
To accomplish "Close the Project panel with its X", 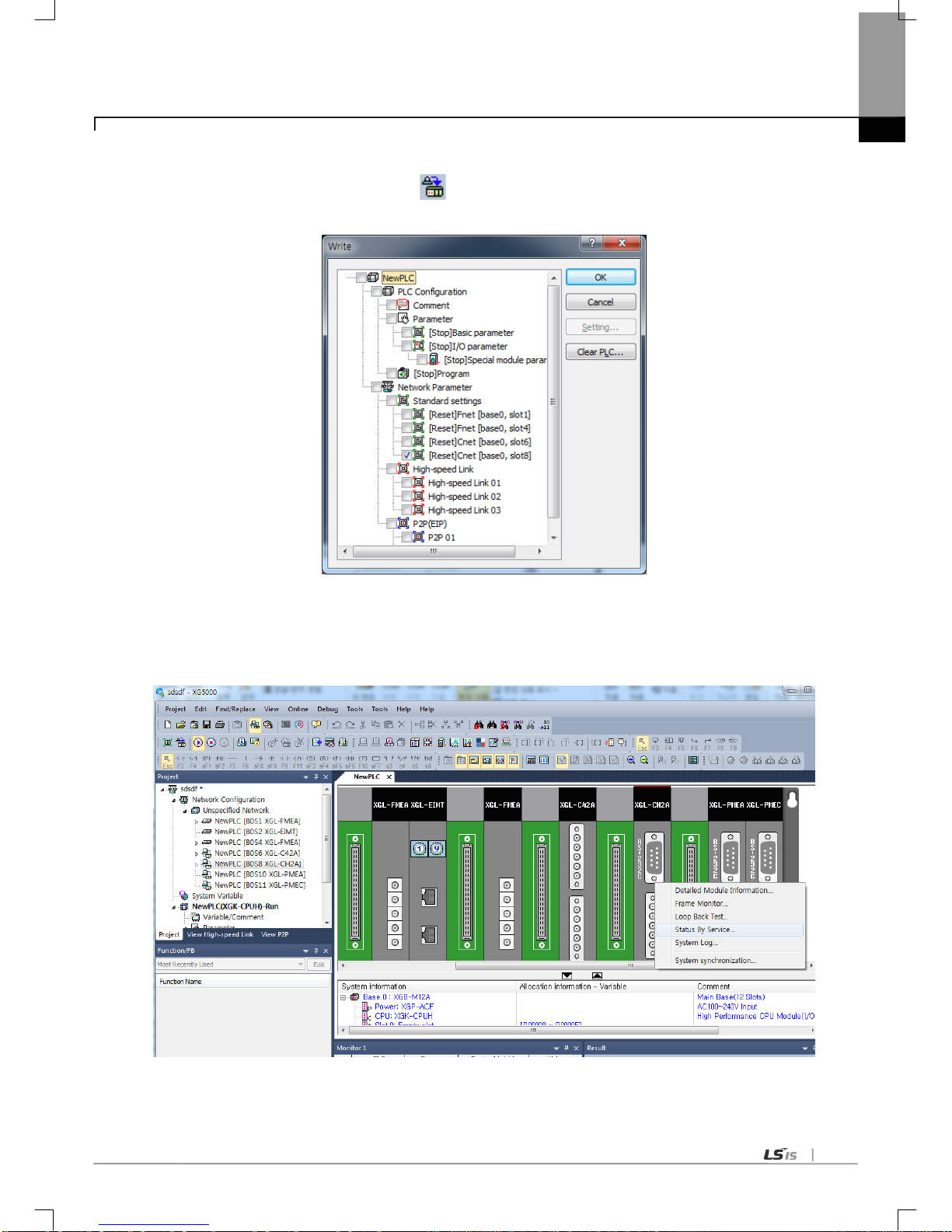I will (326, 777).
